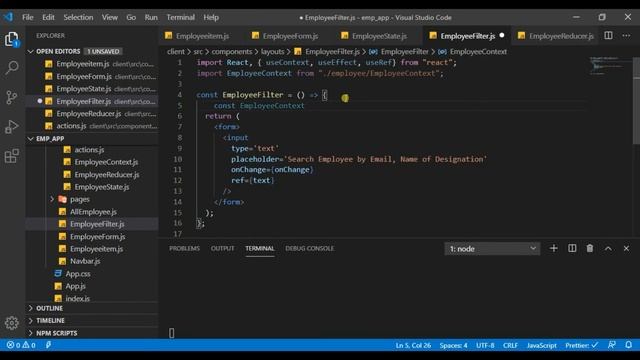640x360 pixels.
Task: Create a new terminal with plus icon
Action: tap(553, 248)
